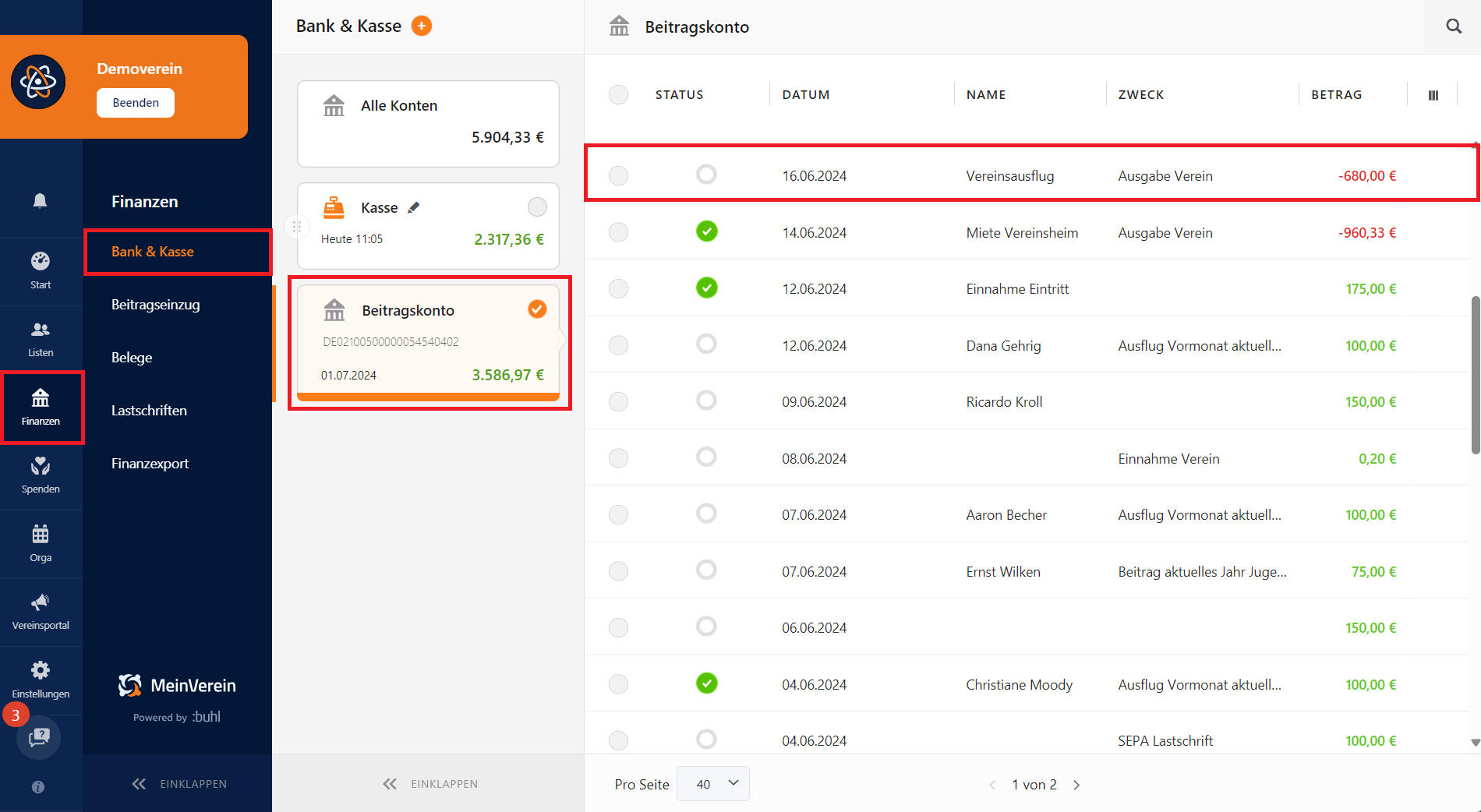Edit Kasse with the pencil icon
This screenshot has height=812, width=1481.
tap(414, 207)
